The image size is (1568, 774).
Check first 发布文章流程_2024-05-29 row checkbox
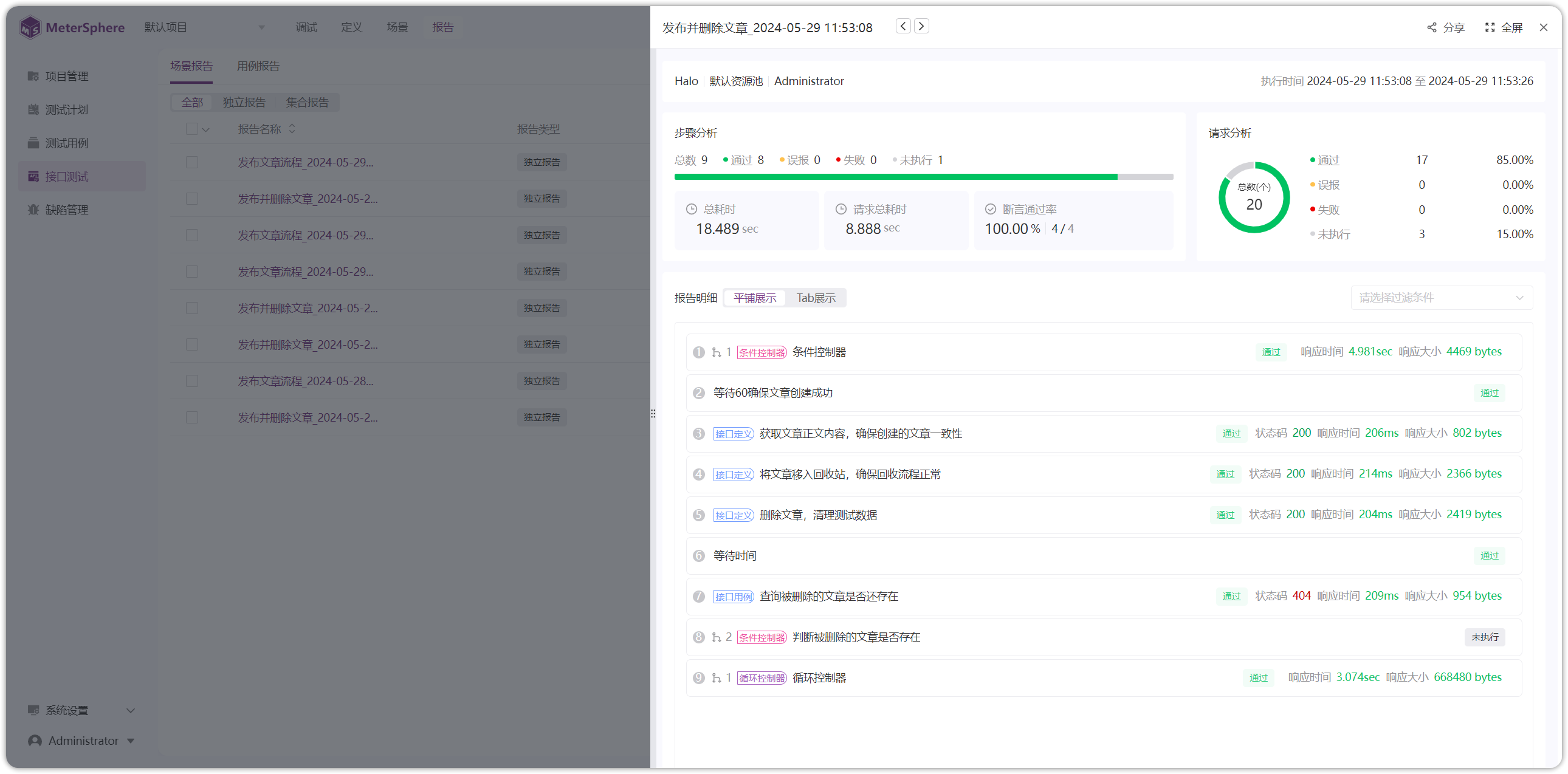point(191,162)
